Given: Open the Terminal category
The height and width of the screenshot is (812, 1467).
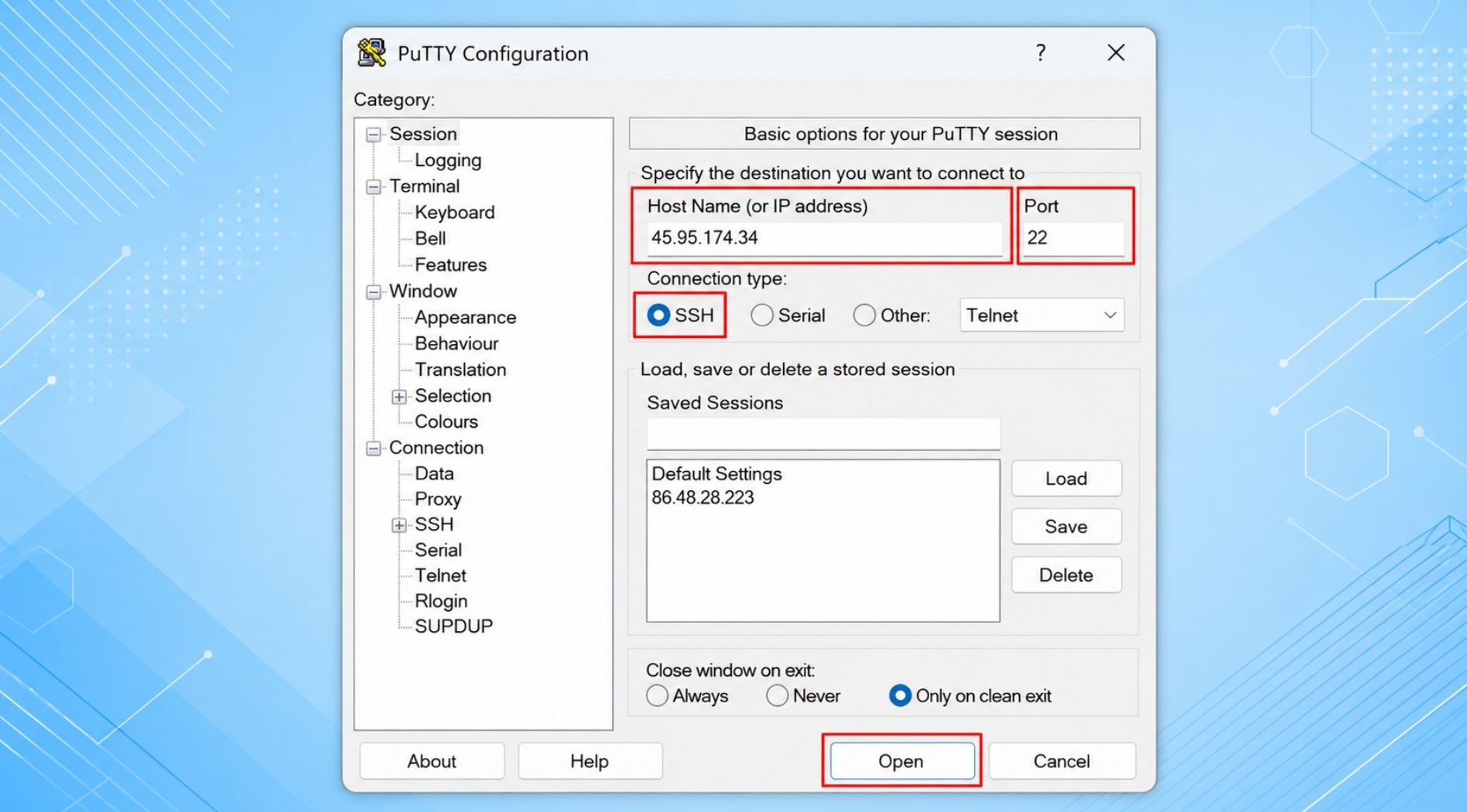Looking at the screenshot, I should click(x=424, y=186).
